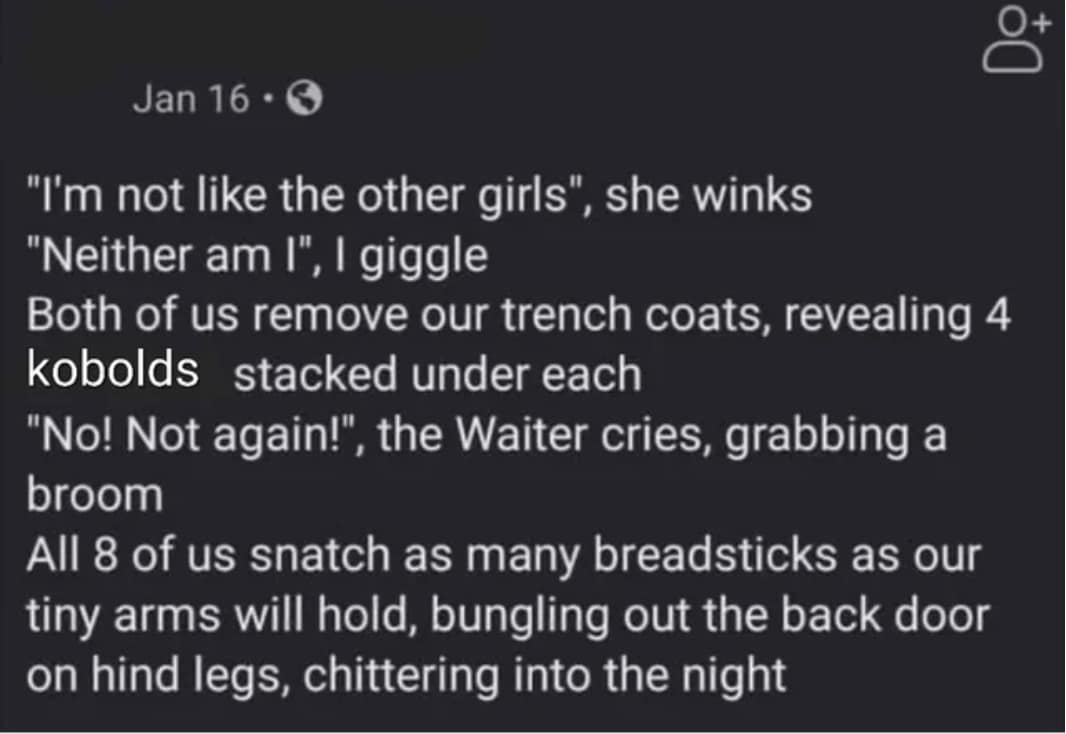1066x734 pixels.
Task: Click the line "I'm not like the other girls"
Action: (309, 195)
